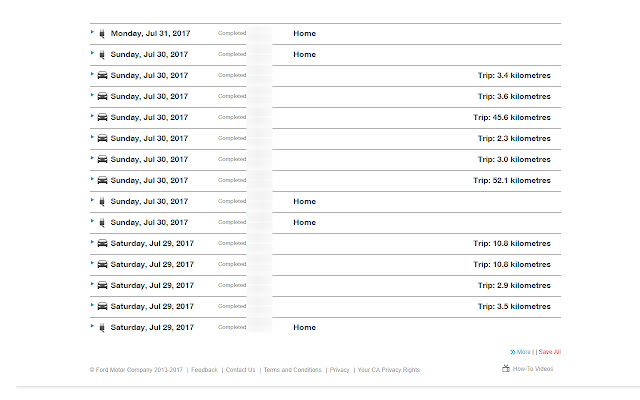Image resolution: width=640 pixels, height=400 pixels.
Task: Click the double-chevron icon beside More
Action: (x=513, y=352)
